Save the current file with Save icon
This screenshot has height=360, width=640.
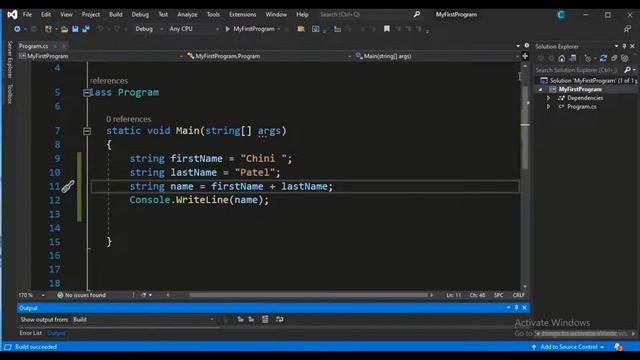[75, 29]
